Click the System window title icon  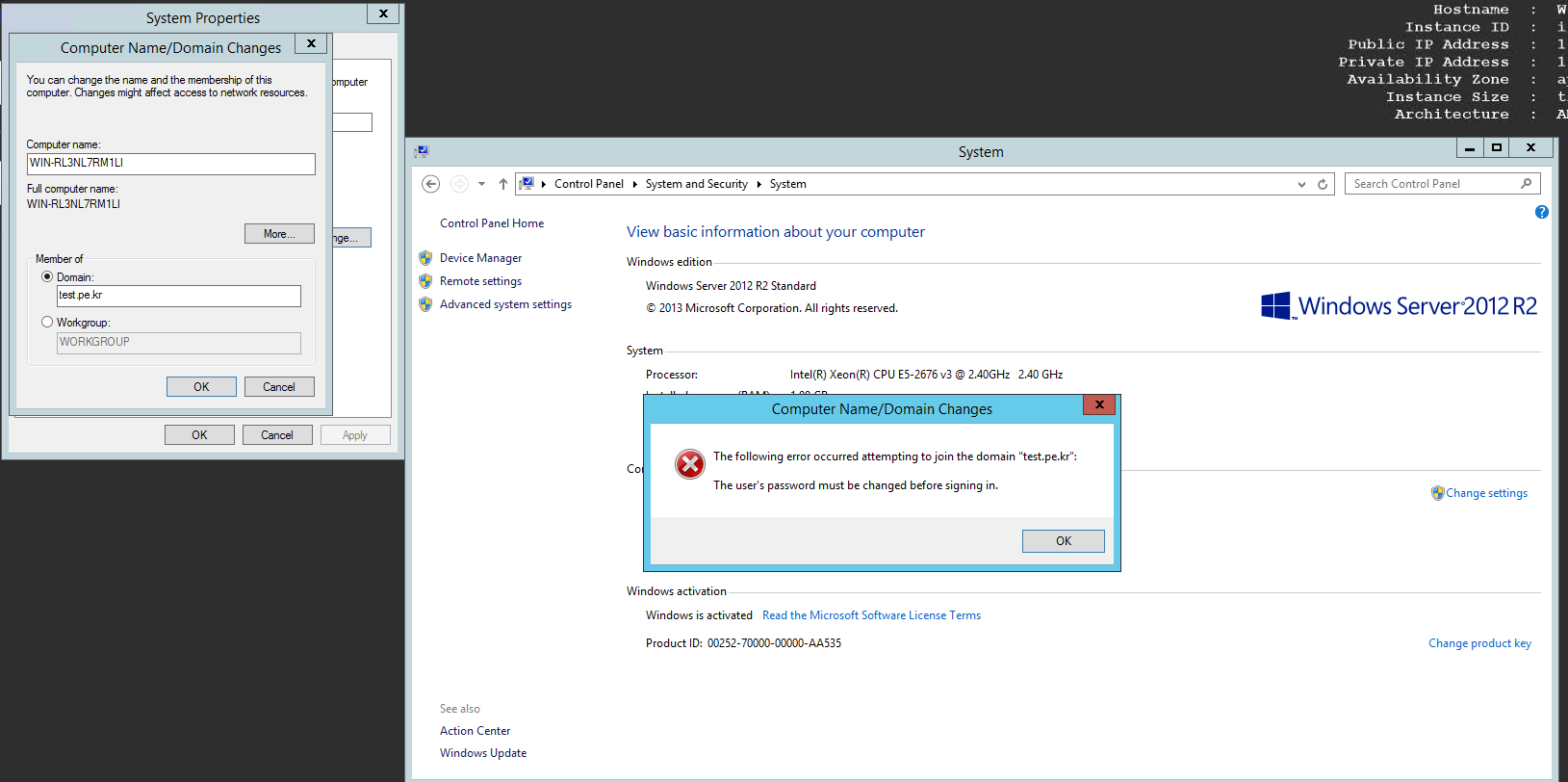click(x=422, y=151)
